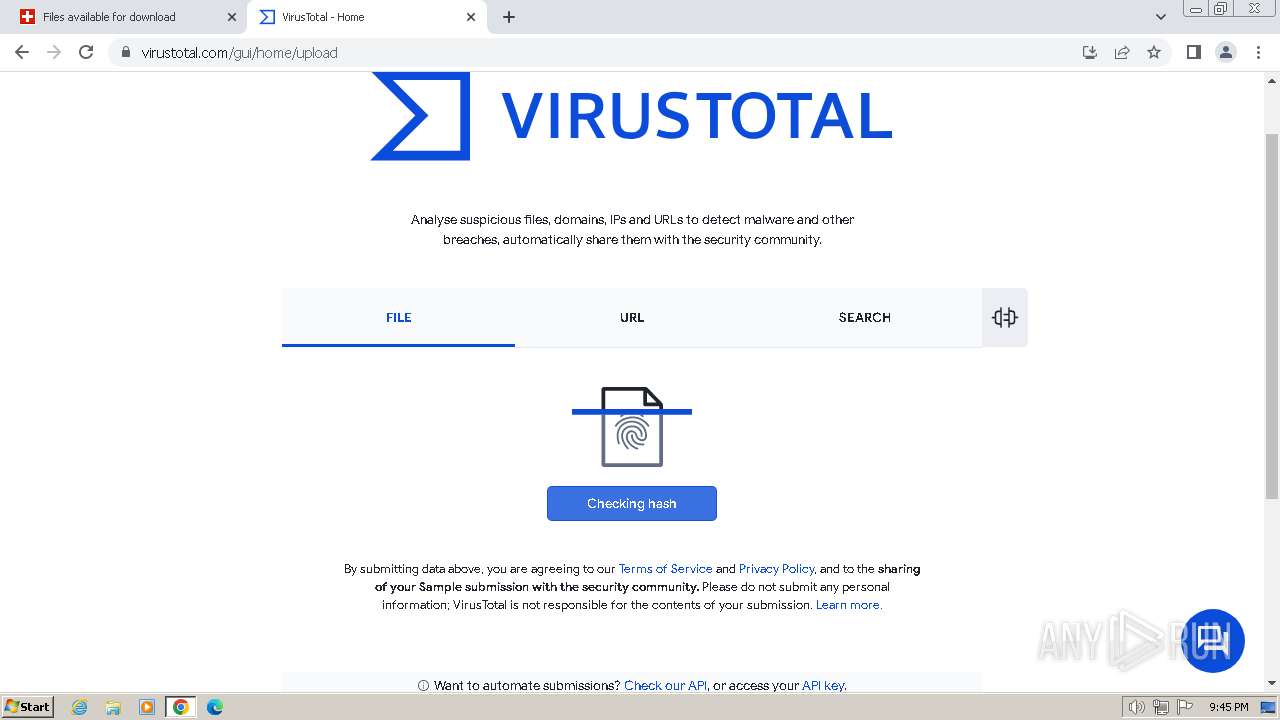Open Microsoft Edge from the taskbar

(x=215, y=707)
